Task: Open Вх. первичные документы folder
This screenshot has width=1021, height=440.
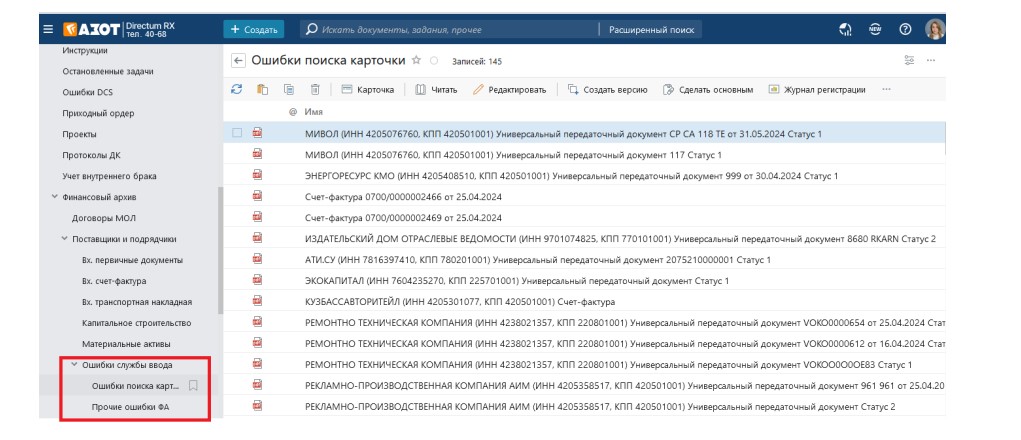Action: pos(132,260)
